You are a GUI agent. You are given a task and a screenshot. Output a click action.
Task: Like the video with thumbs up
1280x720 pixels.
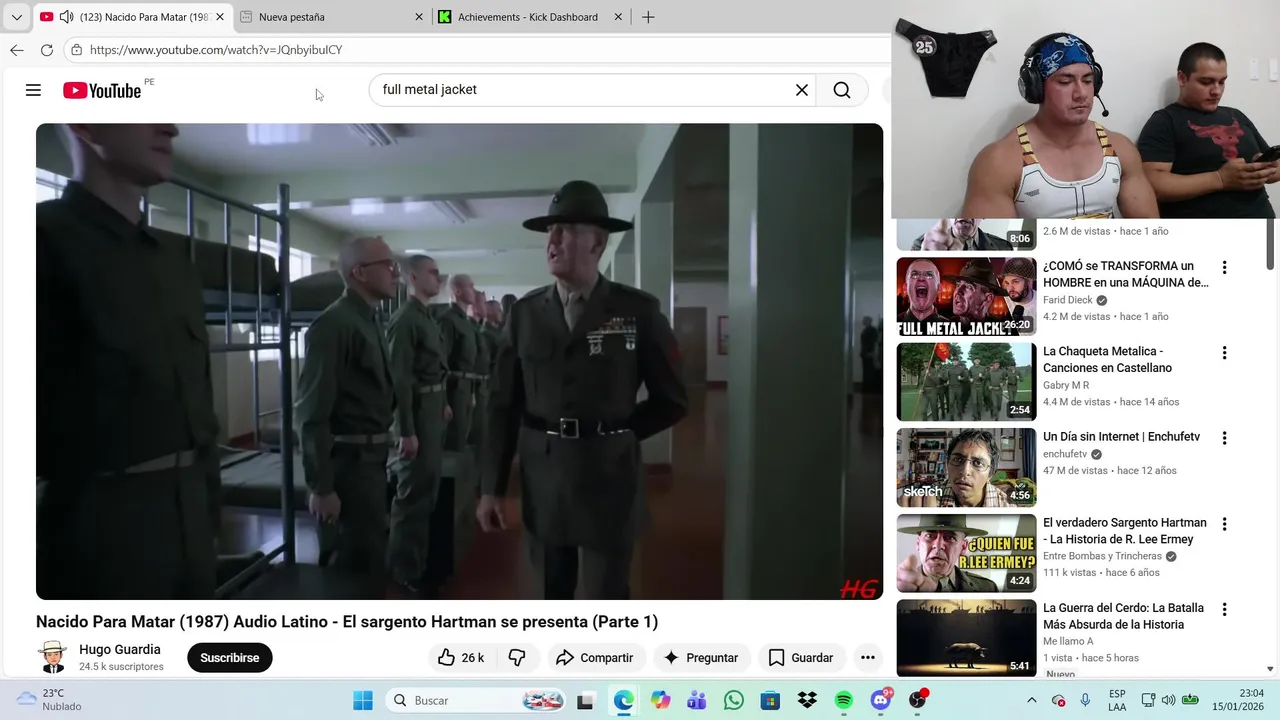coord(461,657)
